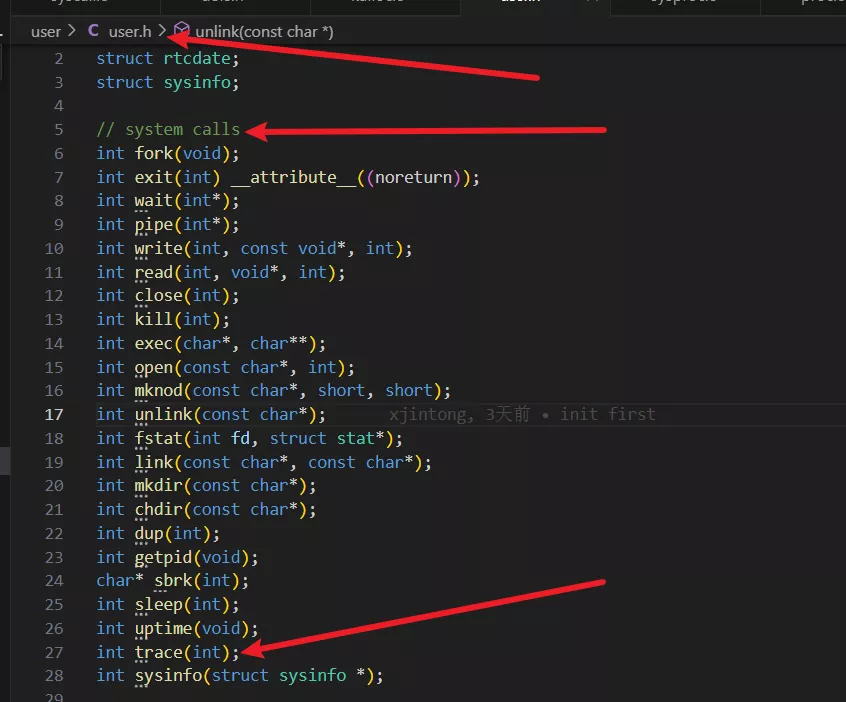Click the system calls comment line
This screenshot has width=846, height=702.
(x=168, y=130)
